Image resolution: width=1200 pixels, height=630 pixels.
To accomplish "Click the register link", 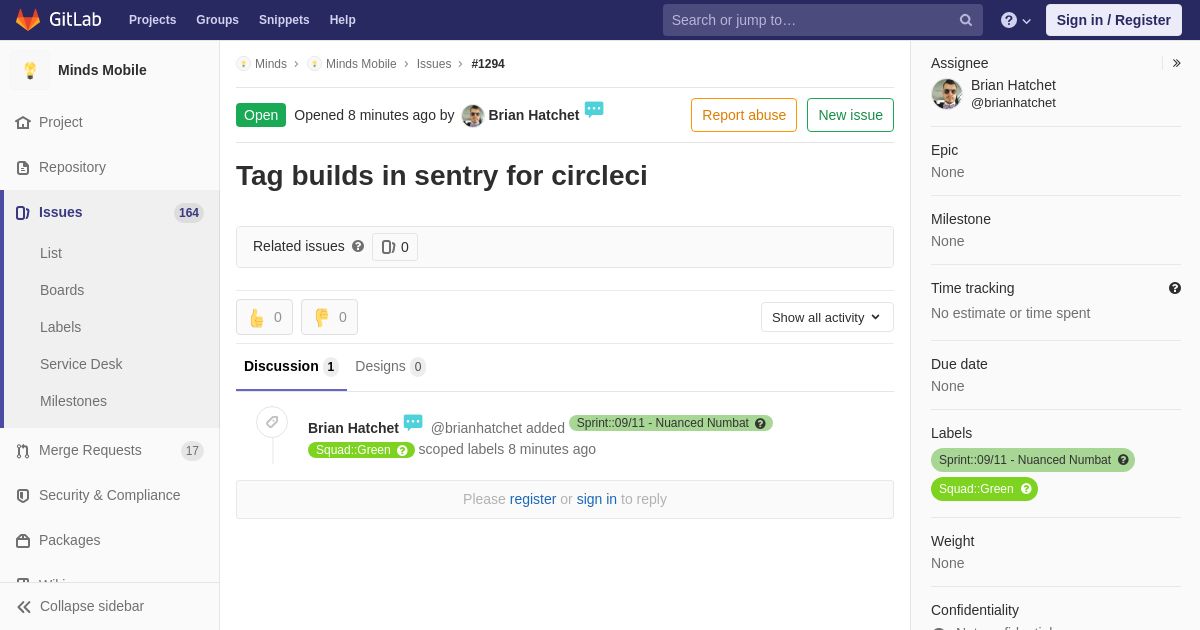I will [x=533, y=499].
